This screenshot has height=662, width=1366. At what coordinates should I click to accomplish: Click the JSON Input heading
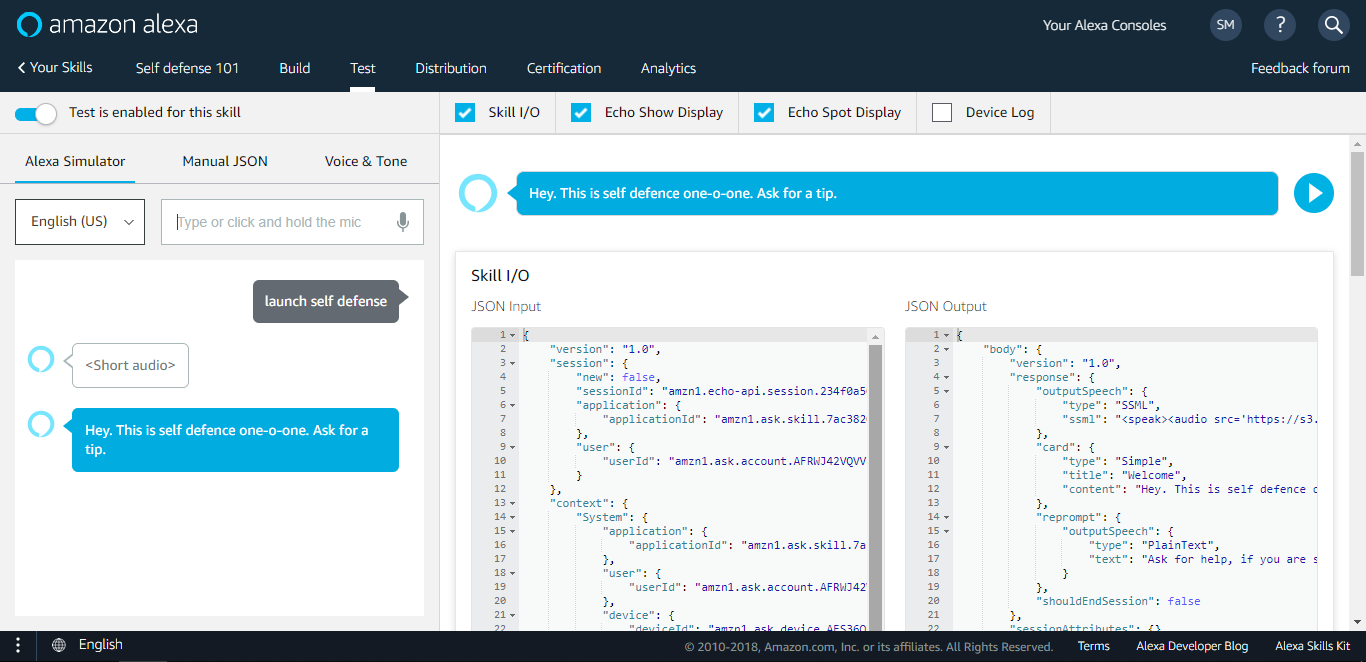tap(506, 306)
